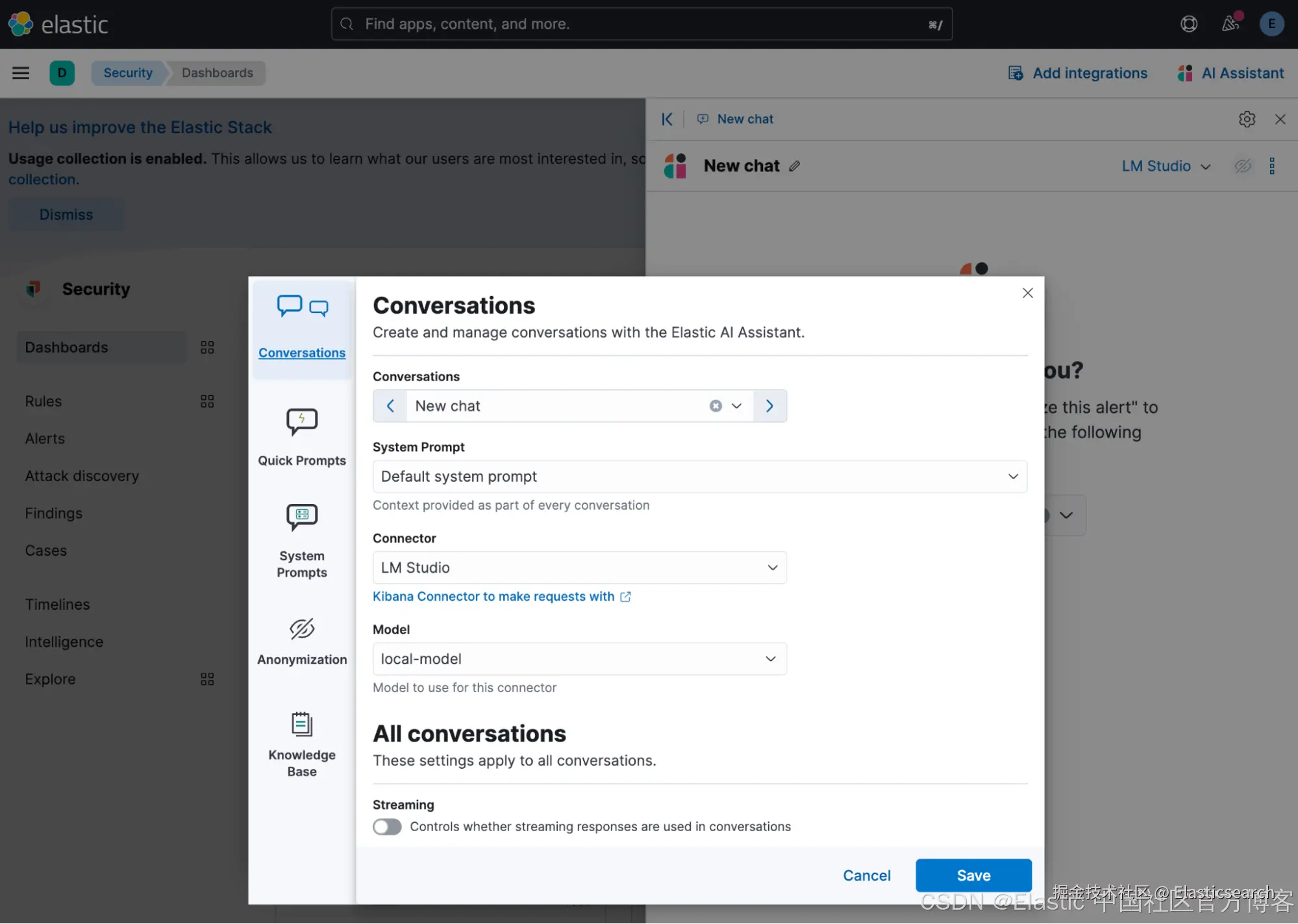Edit the New chat title with pencil icon
Image resolution: width=1298 pixels, height=924 pixels.
click(795, 166)
